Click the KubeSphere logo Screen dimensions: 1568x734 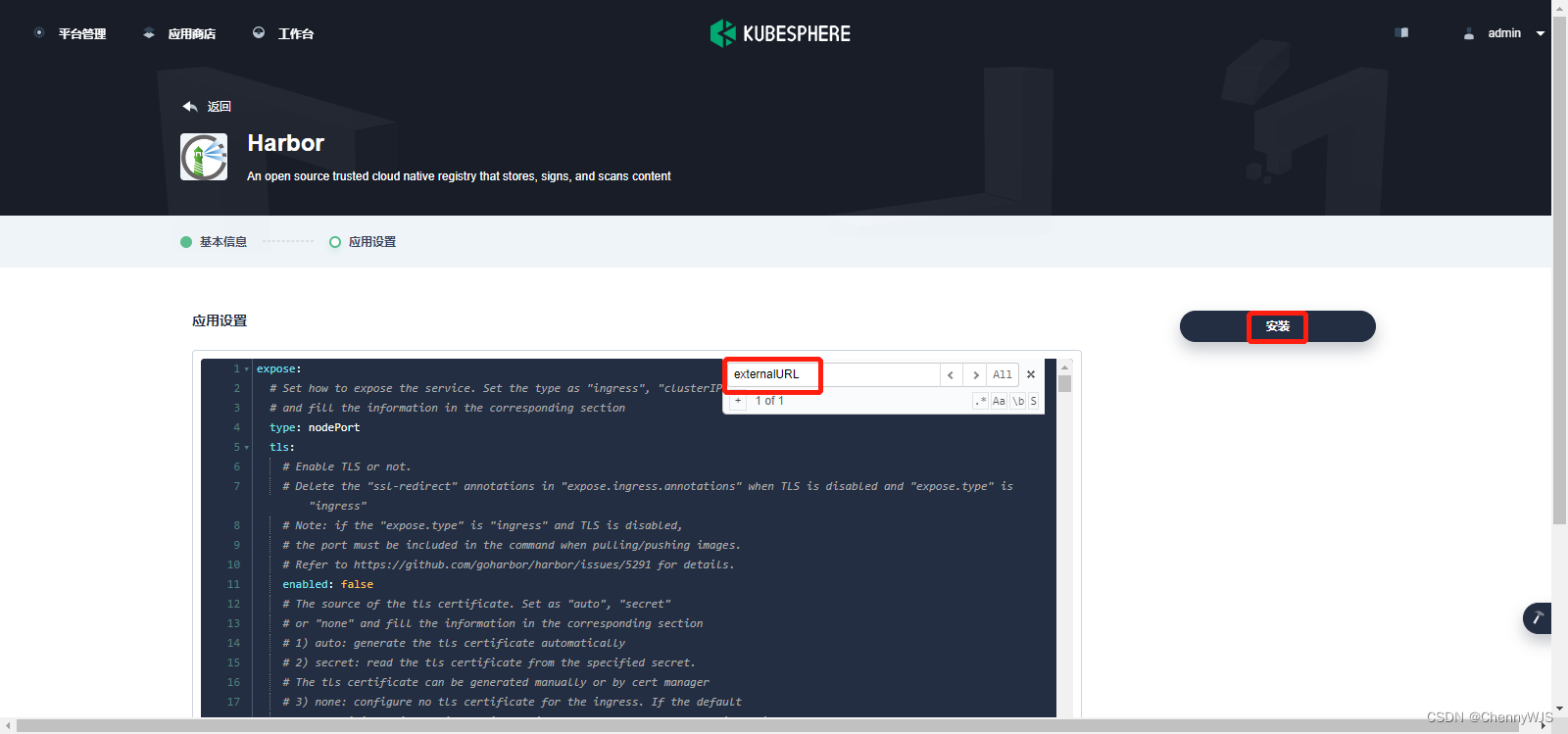pyautogui.click(x=780, y=33)
